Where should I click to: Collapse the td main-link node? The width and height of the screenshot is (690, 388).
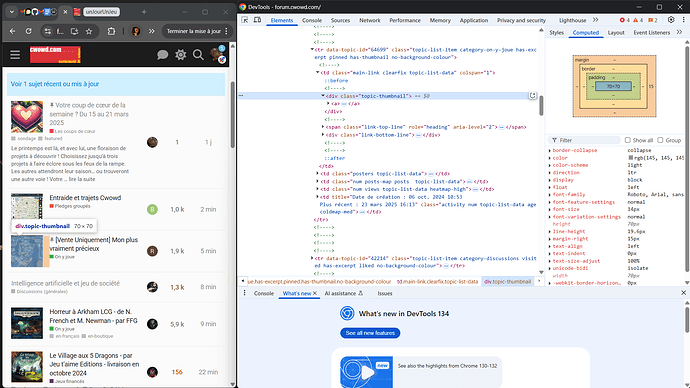tap(317, 73)
